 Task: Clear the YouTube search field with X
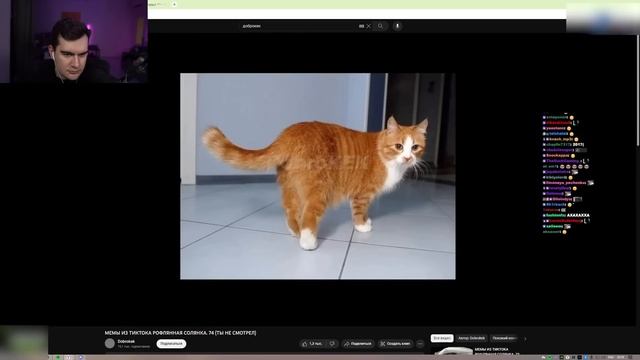369,26
